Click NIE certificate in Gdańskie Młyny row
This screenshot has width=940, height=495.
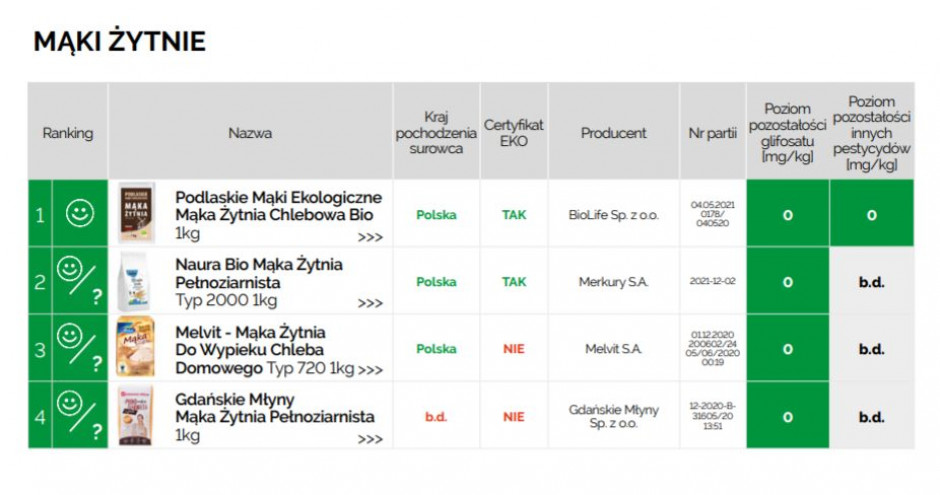pos(514,416)
